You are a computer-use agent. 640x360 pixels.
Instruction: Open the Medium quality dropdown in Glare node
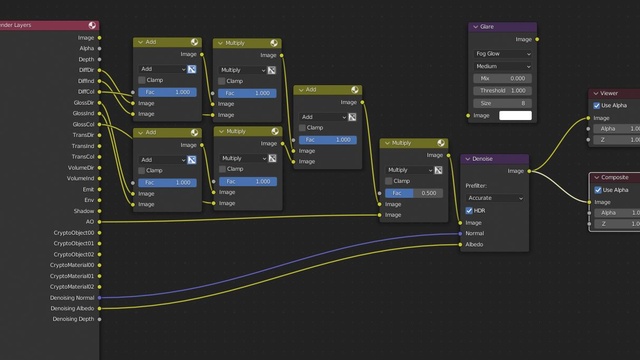pos(502,66)
